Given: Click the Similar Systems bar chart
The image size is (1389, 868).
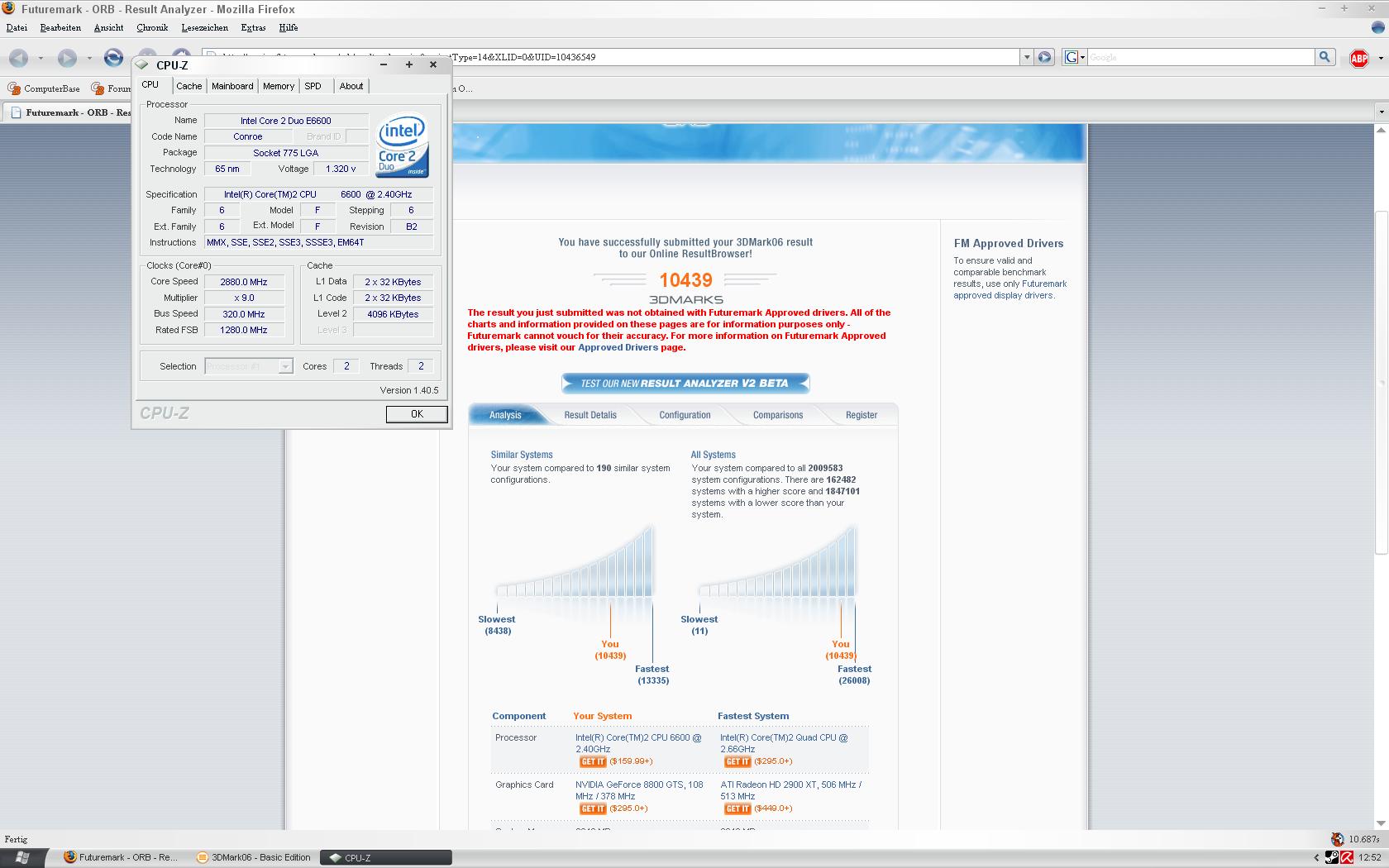Looking at the screenshot, I should point(575,560).
